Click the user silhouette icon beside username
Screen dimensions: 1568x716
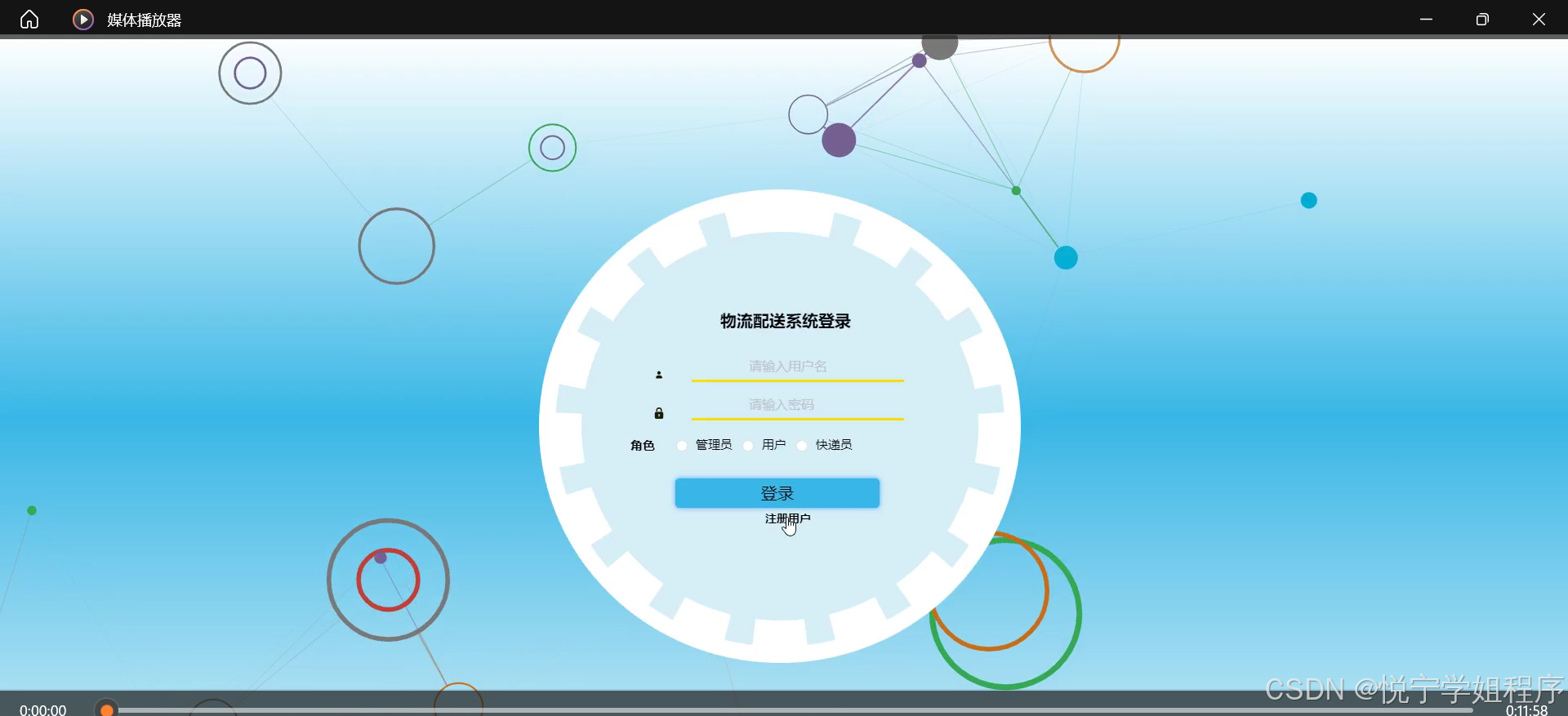(x=659, y=375)
